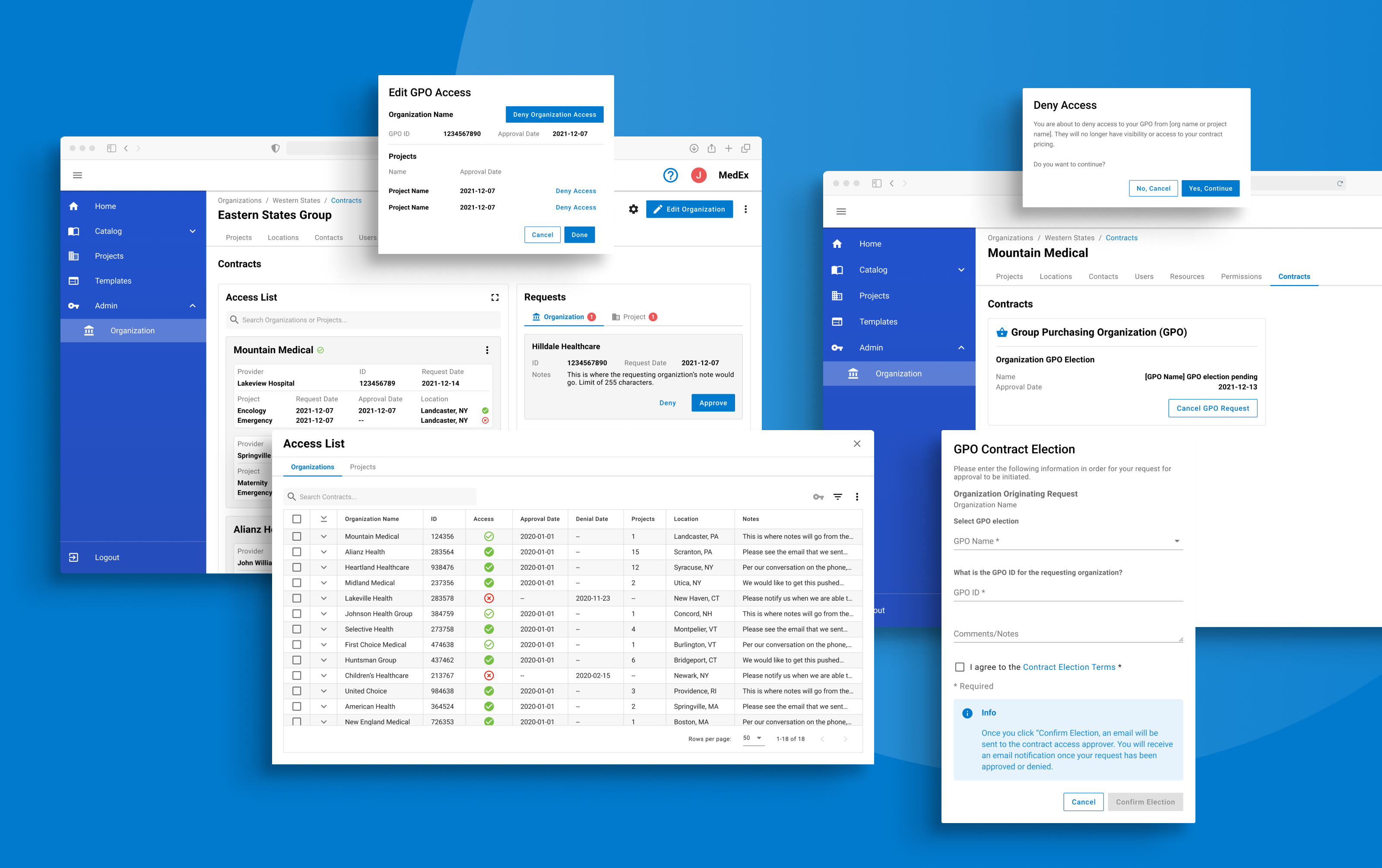This screenshot has height=868, width=1382.
Task: Open three-dot menu beside Edit Organization
Action: [x=745, y=209]
